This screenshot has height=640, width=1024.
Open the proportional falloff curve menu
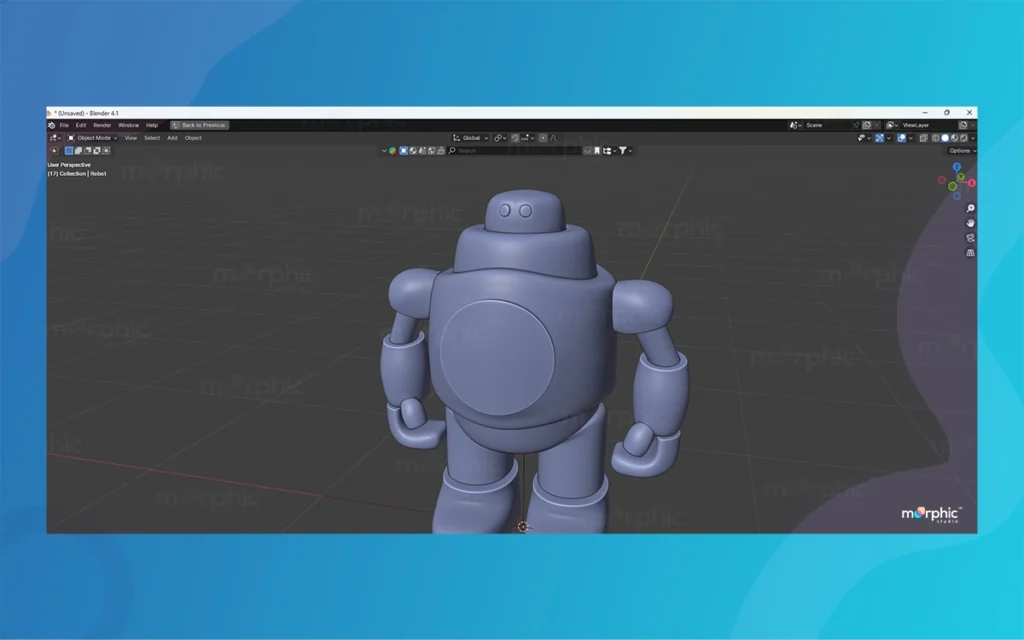(x=554, y=138)
